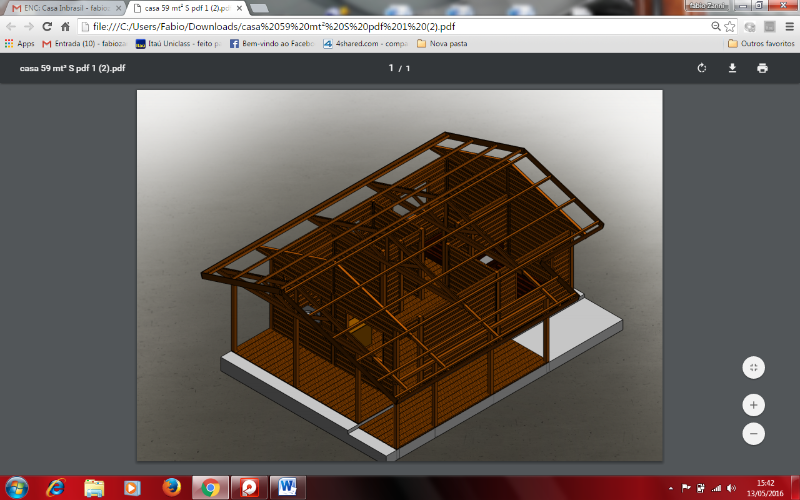Open the Itaú Uniclass bookmark
The width and height of the screenshot is (800, 500).
(177, 44)
